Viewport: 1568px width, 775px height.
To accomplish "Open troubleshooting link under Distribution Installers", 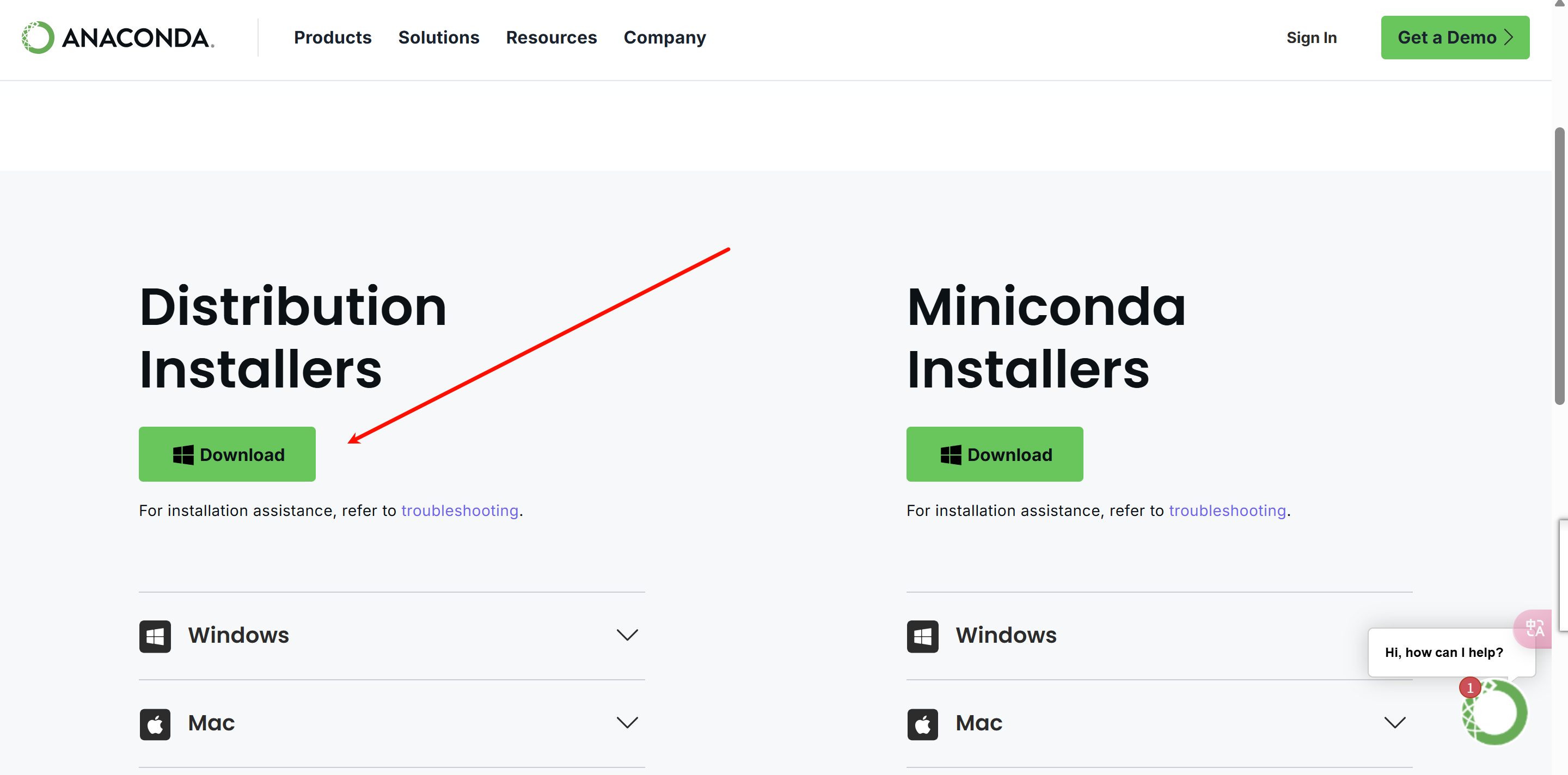I will click(x=460, y=510).
